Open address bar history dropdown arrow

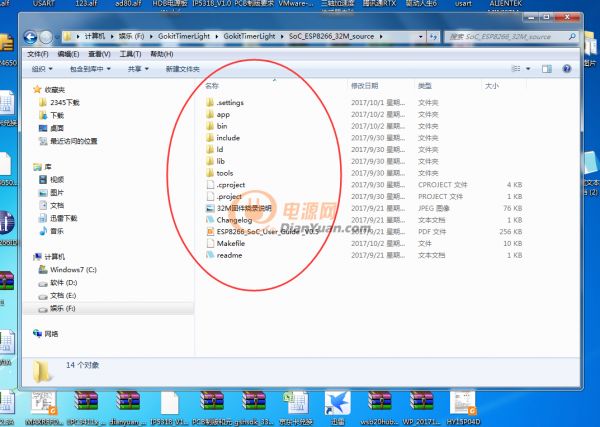coord(420,37)
